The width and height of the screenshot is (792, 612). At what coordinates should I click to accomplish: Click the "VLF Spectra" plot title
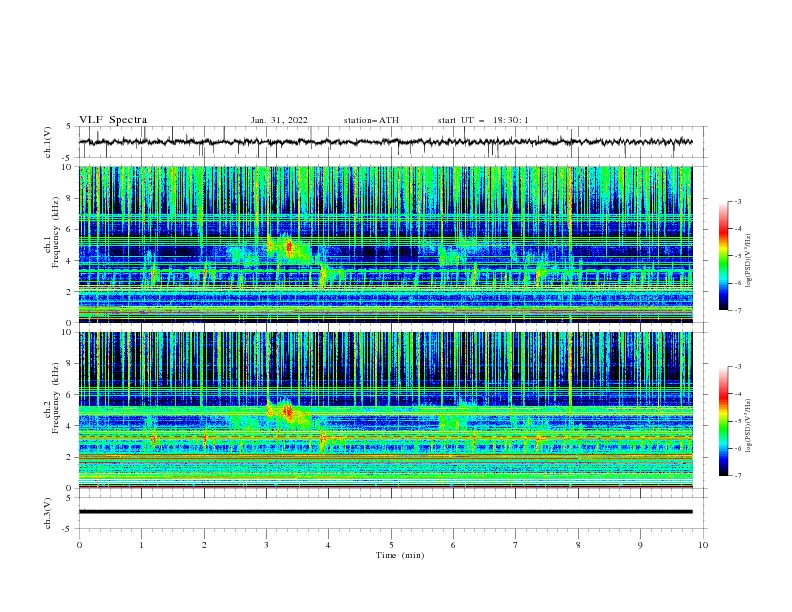click(x=113, y=120)
